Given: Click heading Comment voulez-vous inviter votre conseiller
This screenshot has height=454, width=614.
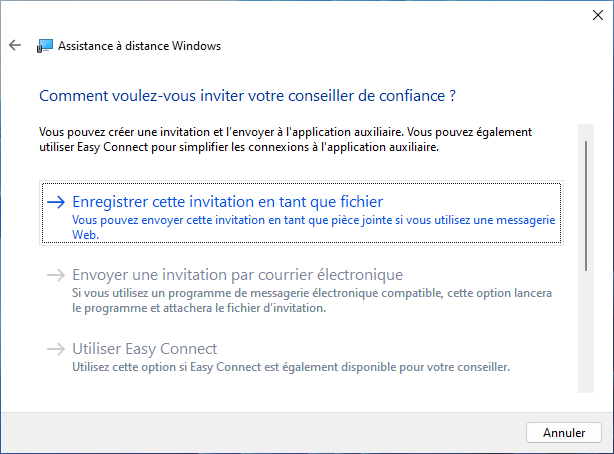Looking at the screenshot, I should tap(247, 96).
